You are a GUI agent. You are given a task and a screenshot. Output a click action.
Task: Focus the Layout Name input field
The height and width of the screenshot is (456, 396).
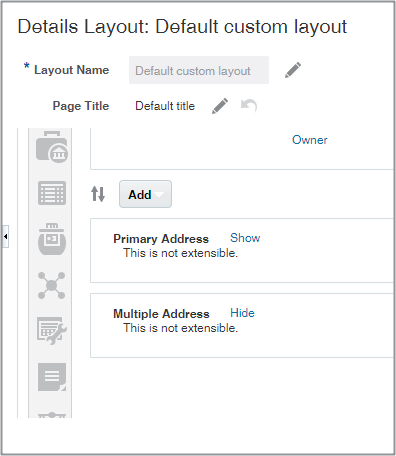pos(199,70)
